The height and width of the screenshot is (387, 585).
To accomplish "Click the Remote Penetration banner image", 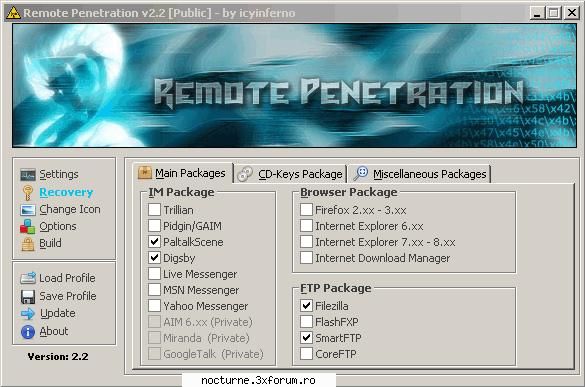I will click(294, 85).
